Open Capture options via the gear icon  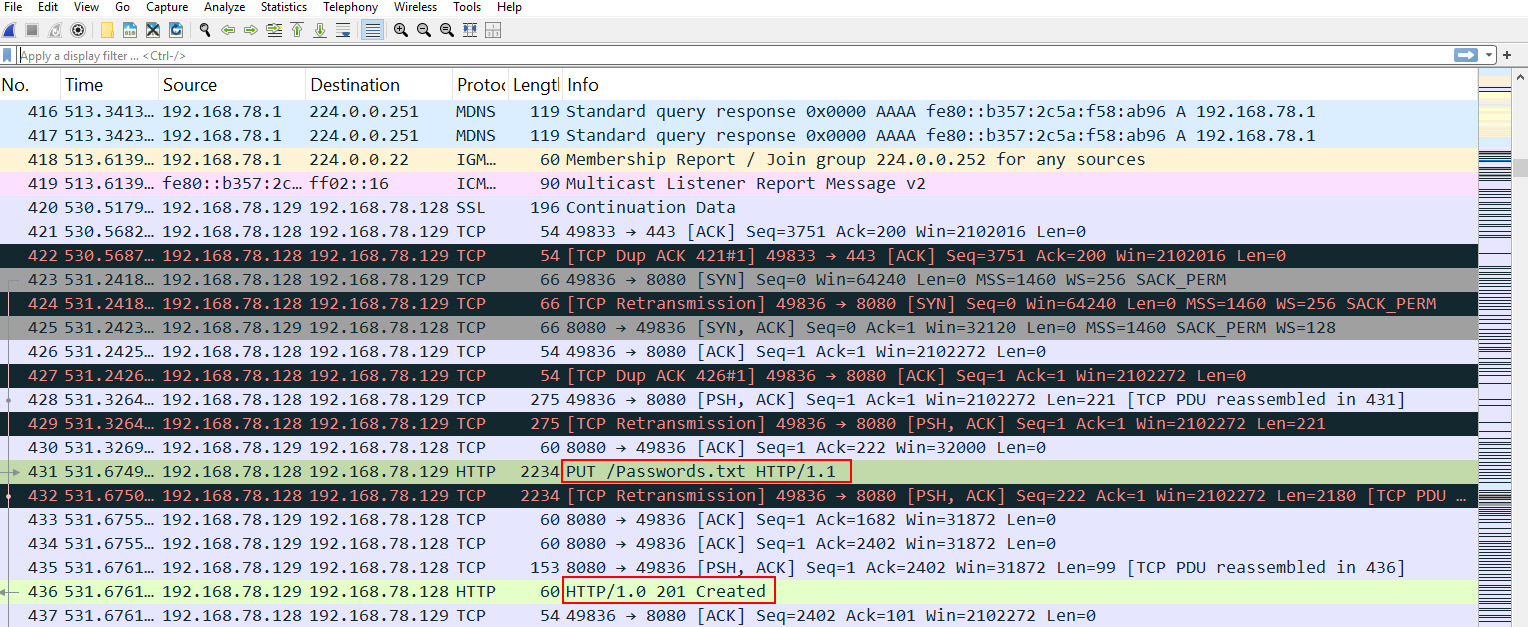click(x=76, y=30)
